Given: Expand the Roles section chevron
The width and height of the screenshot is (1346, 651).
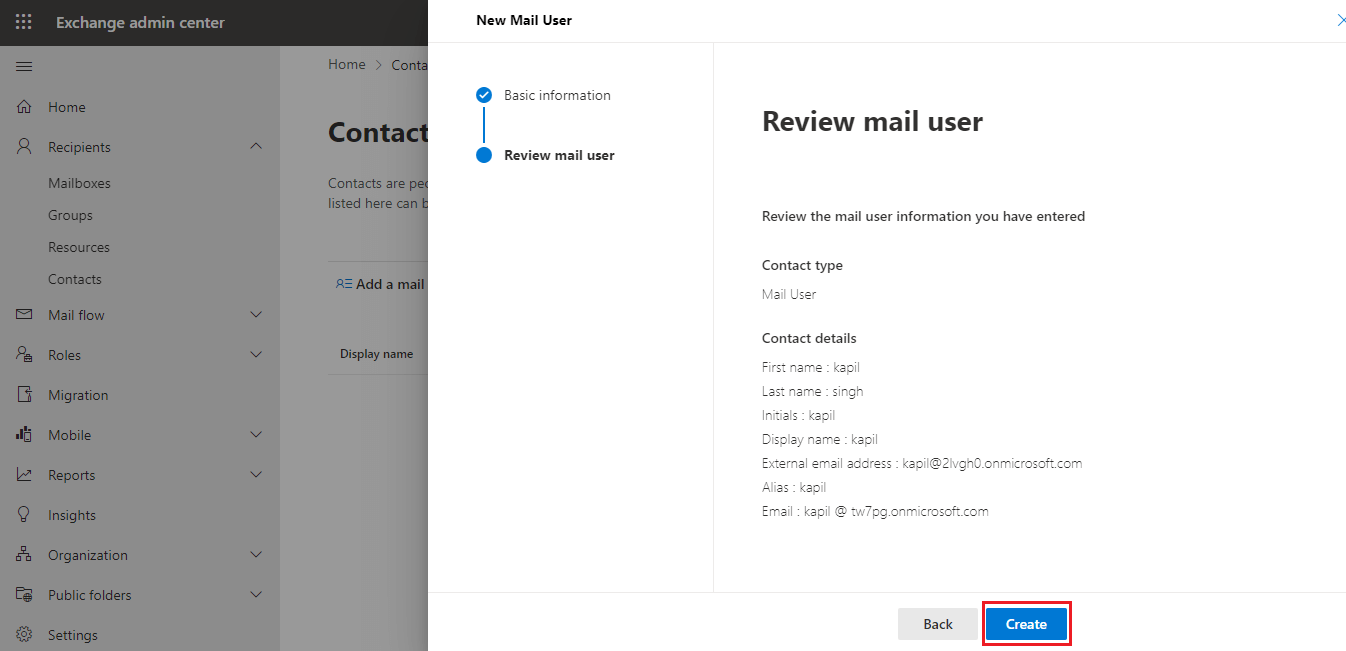Looking at the screenshot, I should (256, 355).
